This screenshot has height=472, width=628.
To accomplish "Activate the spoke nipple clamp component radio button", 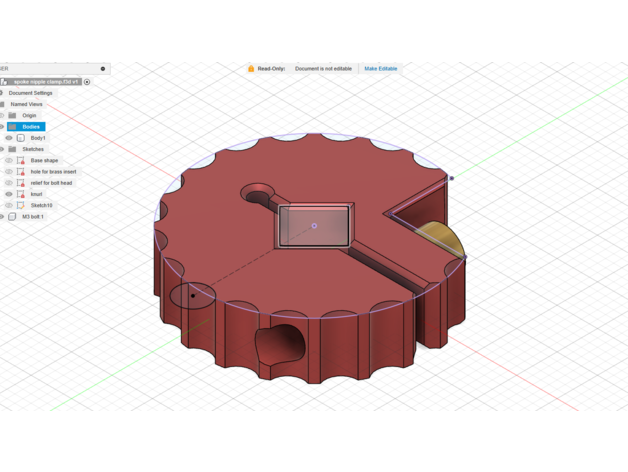I will pos(87,82).
